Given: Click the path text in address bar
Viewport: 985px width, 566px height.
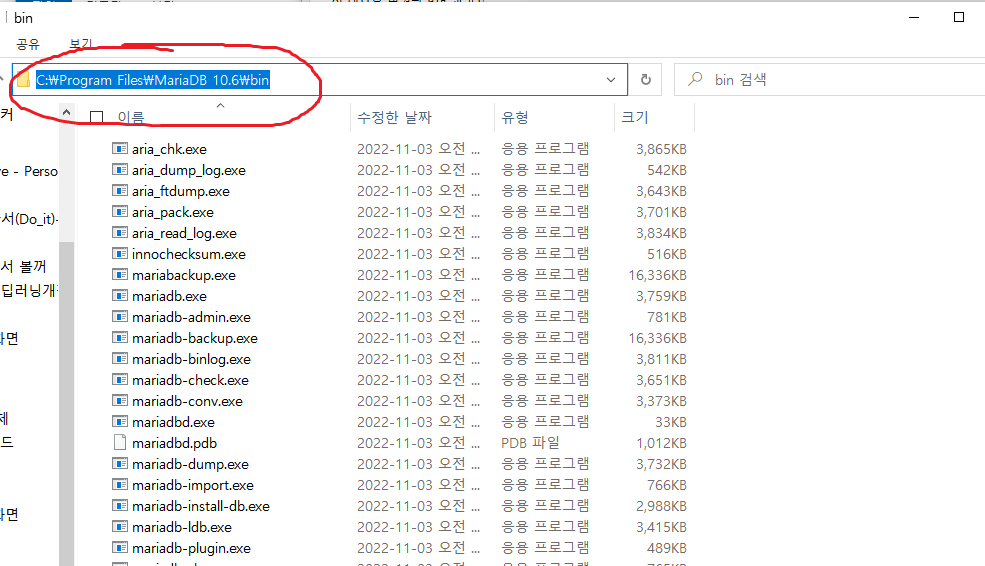Looking at the screenshot, I should coord(153,80).
